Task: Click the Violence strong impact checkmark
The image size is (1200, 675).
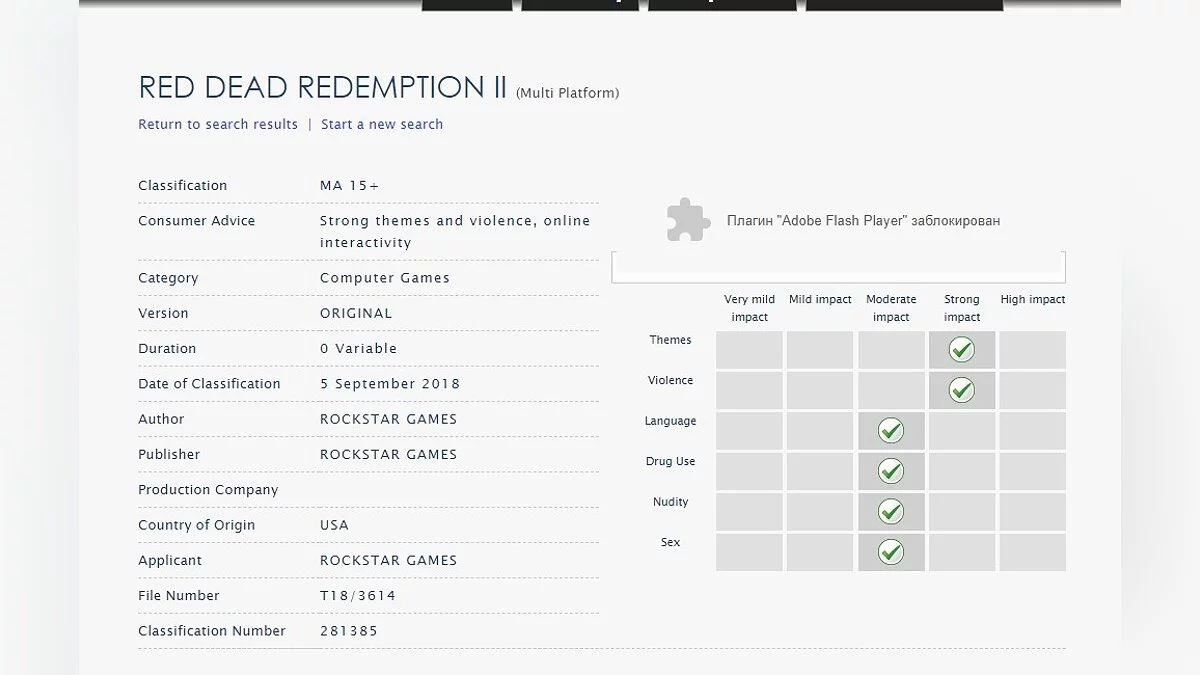Action: pyautogui.click(x=962, y=390)
